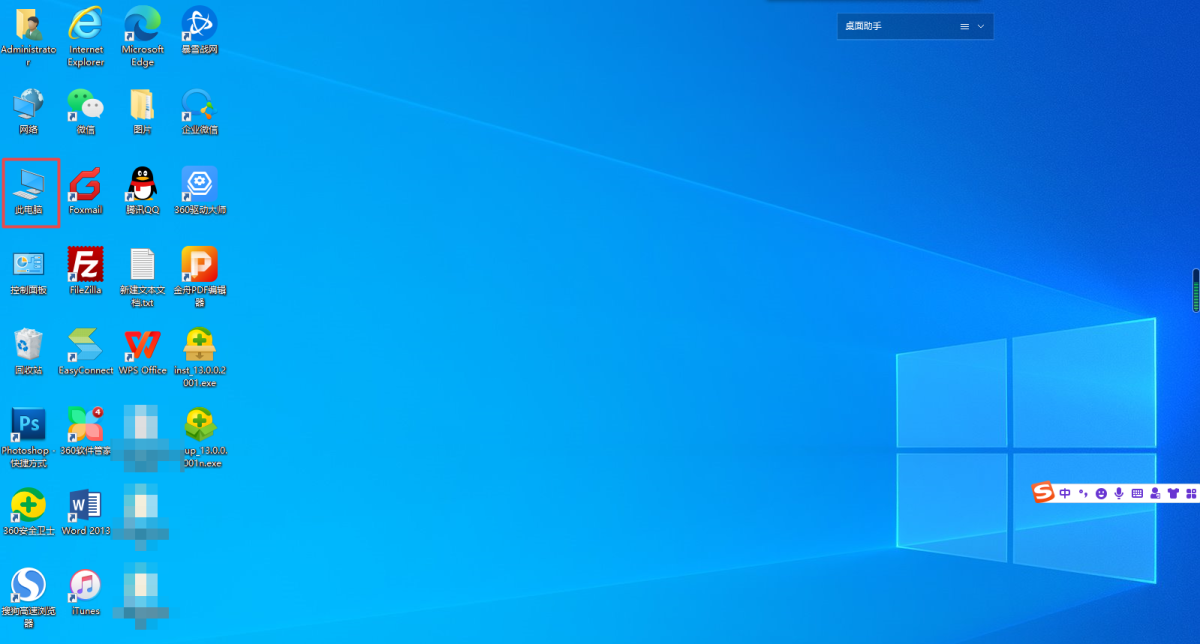The width and height of the screenshot is (1200, 644).
Task: Expand the 桌面助手 chevron arrow
Action: [x=980, y=26]
